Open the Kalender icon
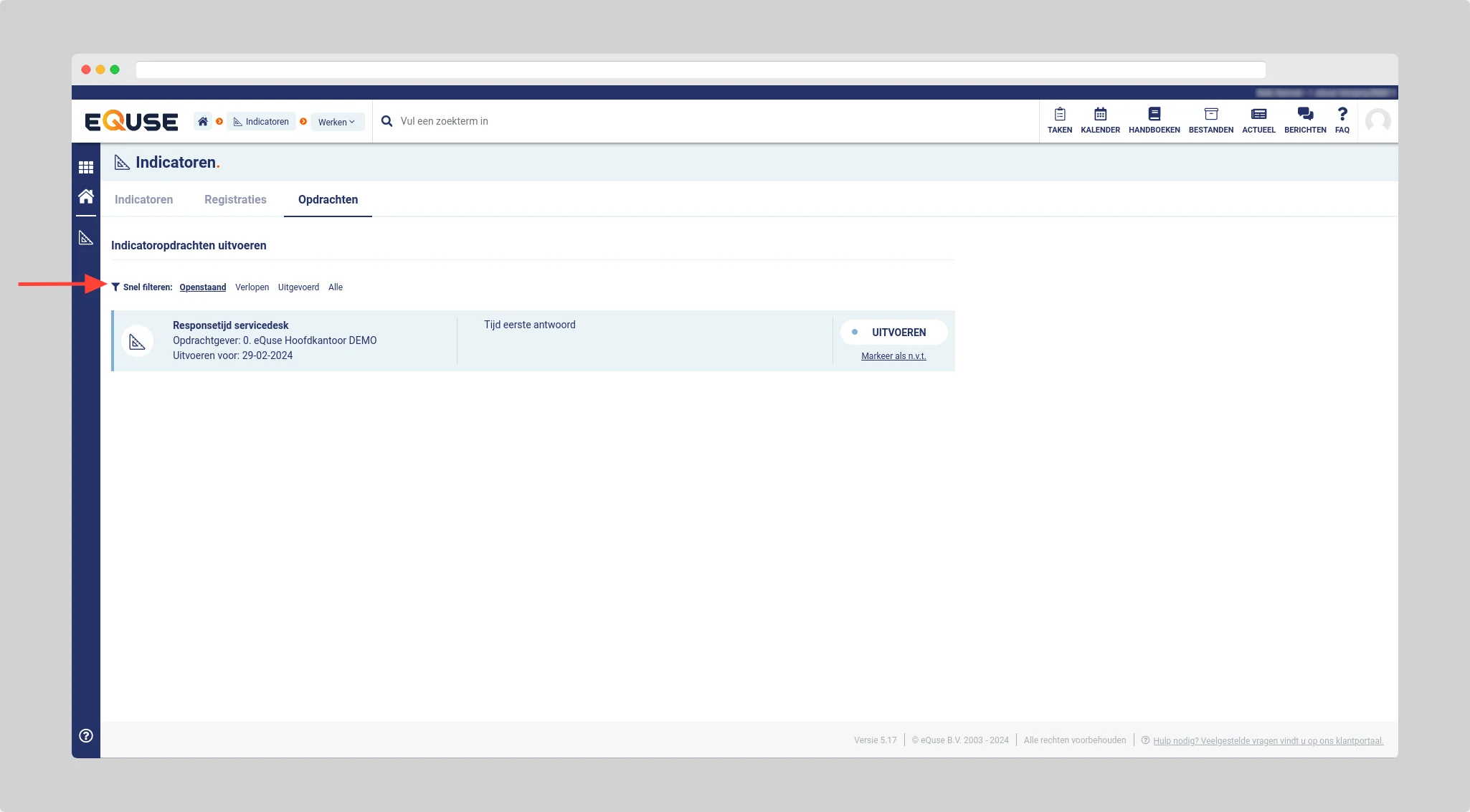The height and width of the screenshot is (812, 1470). (x=1100, y=115)
